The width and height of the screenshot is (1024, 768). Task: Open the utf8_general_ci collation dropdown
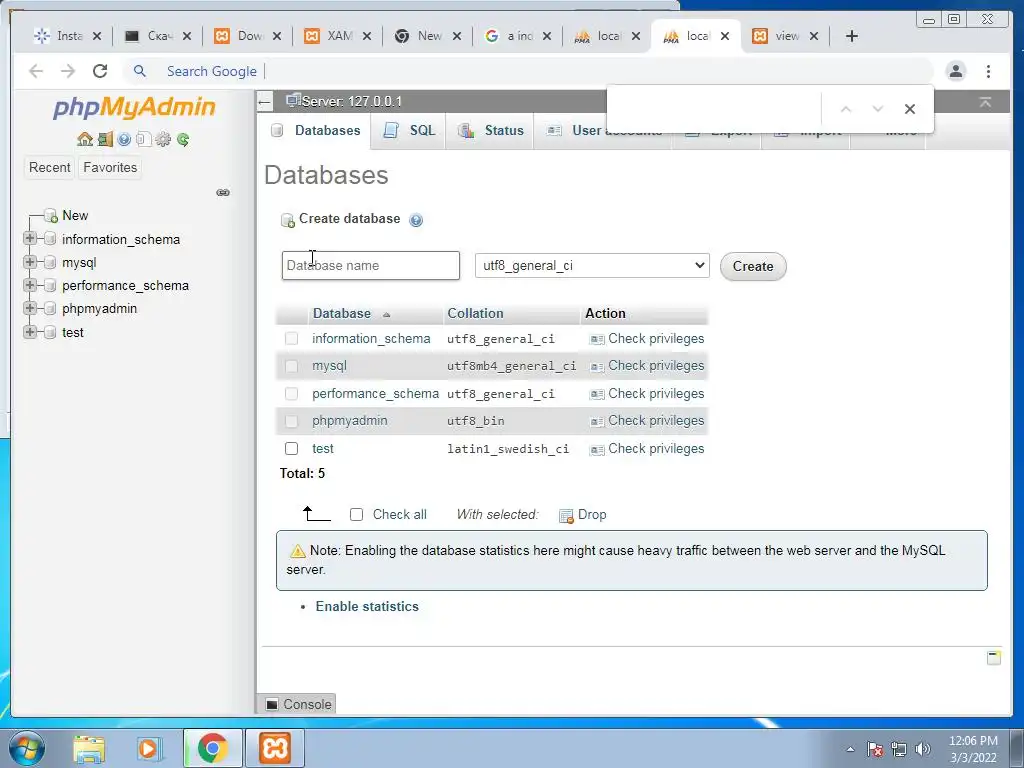pyautogui.click(x=592, y=265)
